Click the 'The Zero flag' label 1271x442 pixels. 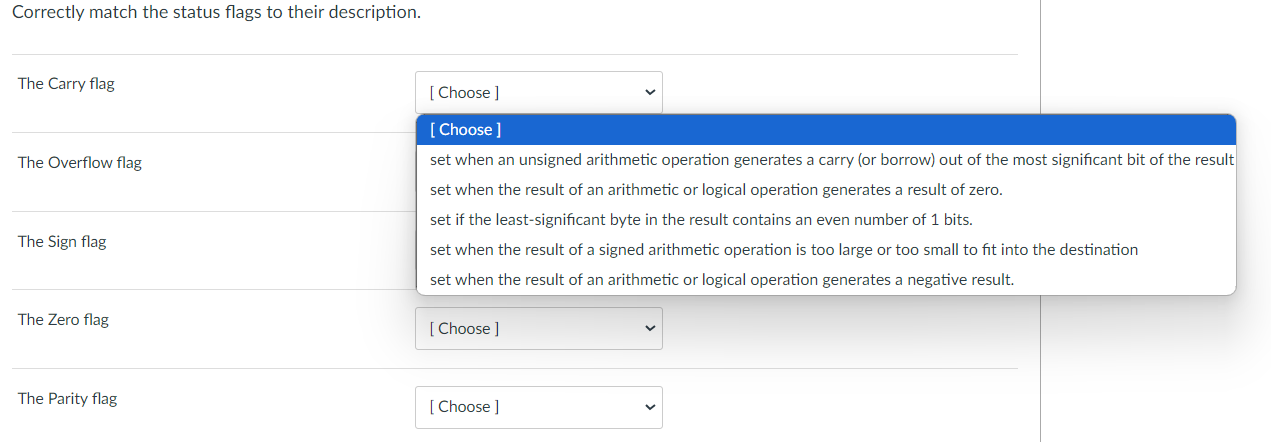[63, 320]
